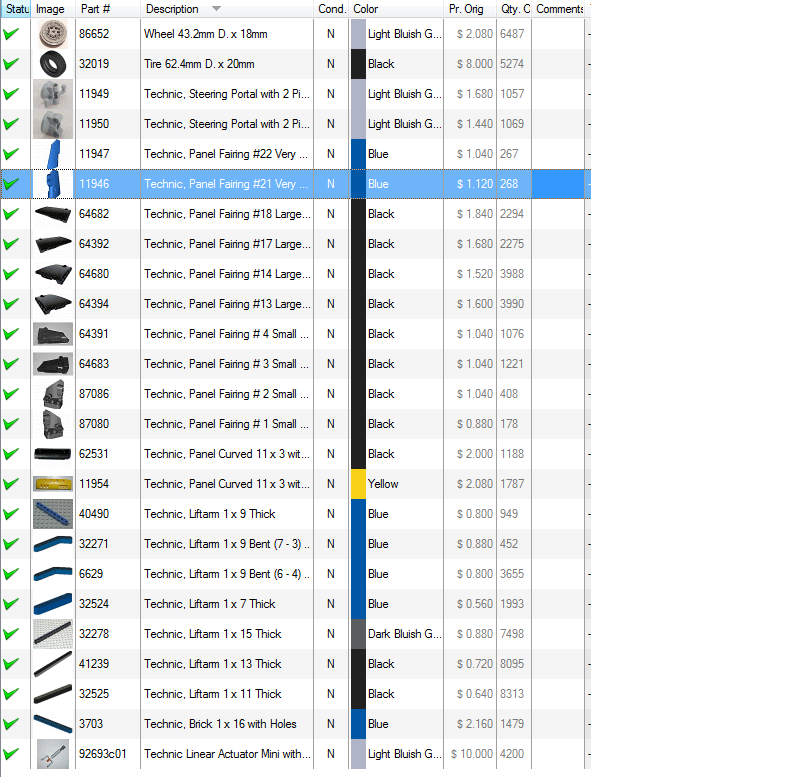
Task: Sort by the Description column header
Action: [227, 9]
